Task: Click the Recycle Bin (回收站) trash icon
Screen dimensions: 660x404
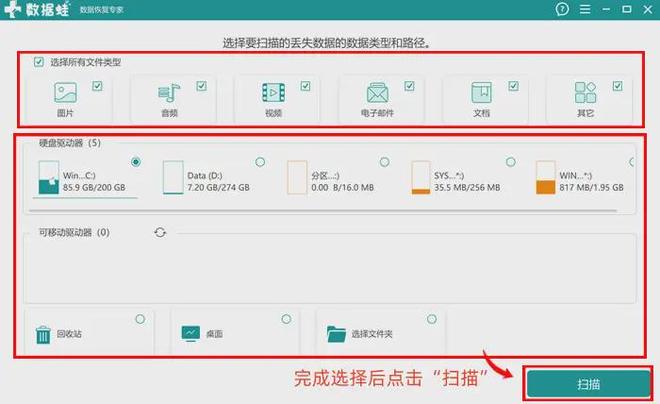Action: pyautogui.click(x=43, y=334)
